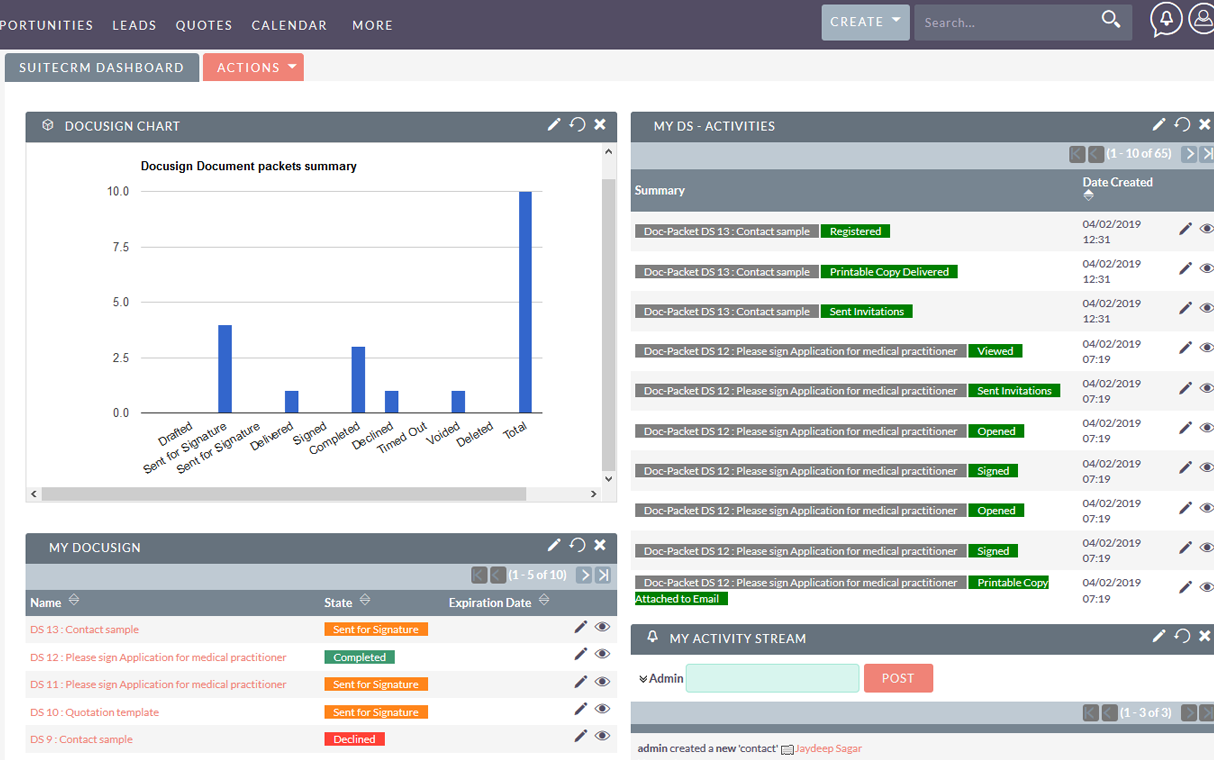Jump to last page in My Docusign
Image resolution: width=1214 pixels, height=760 pixels.
(604, 575)
